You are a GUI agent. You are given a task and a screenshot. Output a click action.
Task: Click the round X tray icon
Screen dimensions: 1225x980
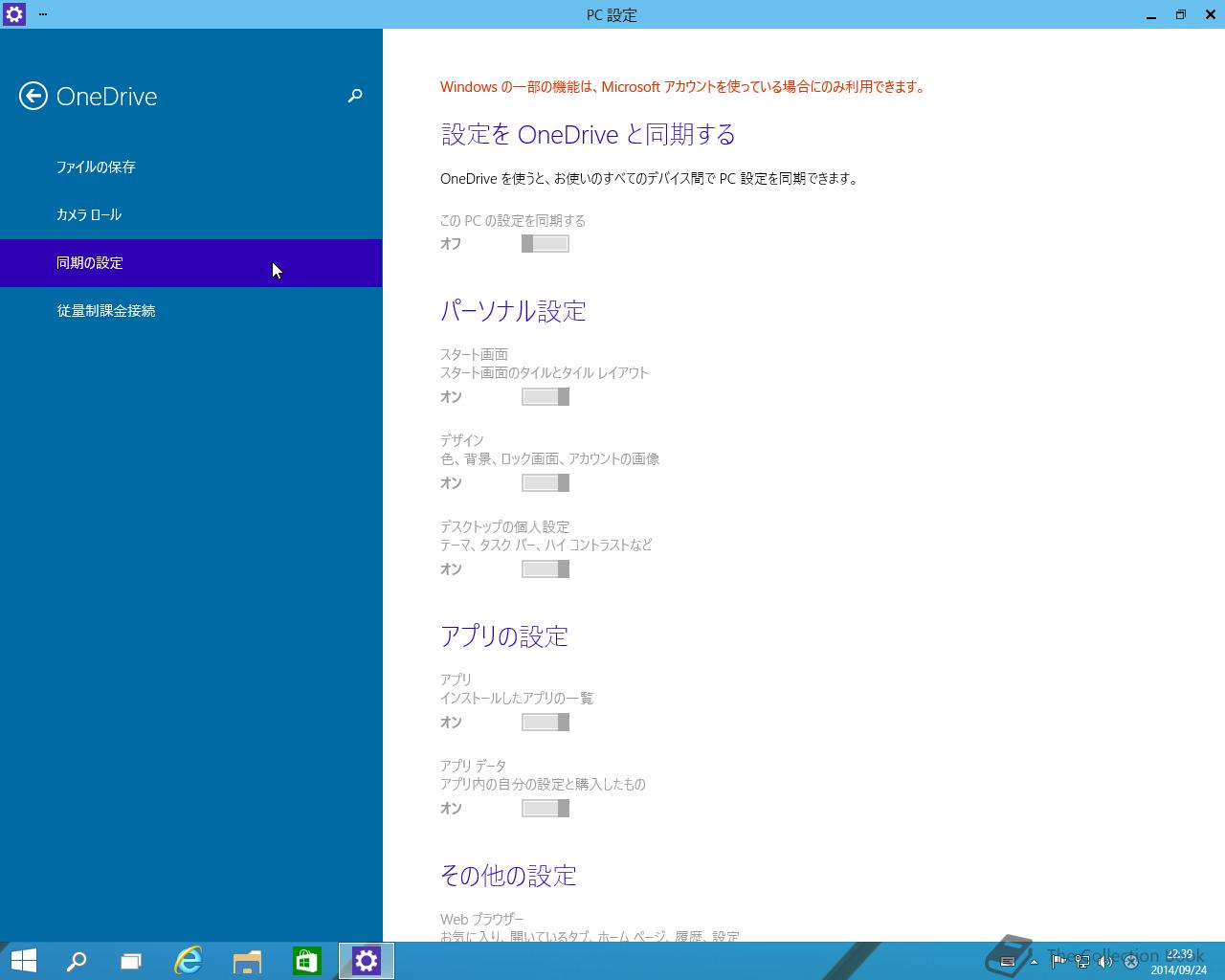pos(1130,962)
